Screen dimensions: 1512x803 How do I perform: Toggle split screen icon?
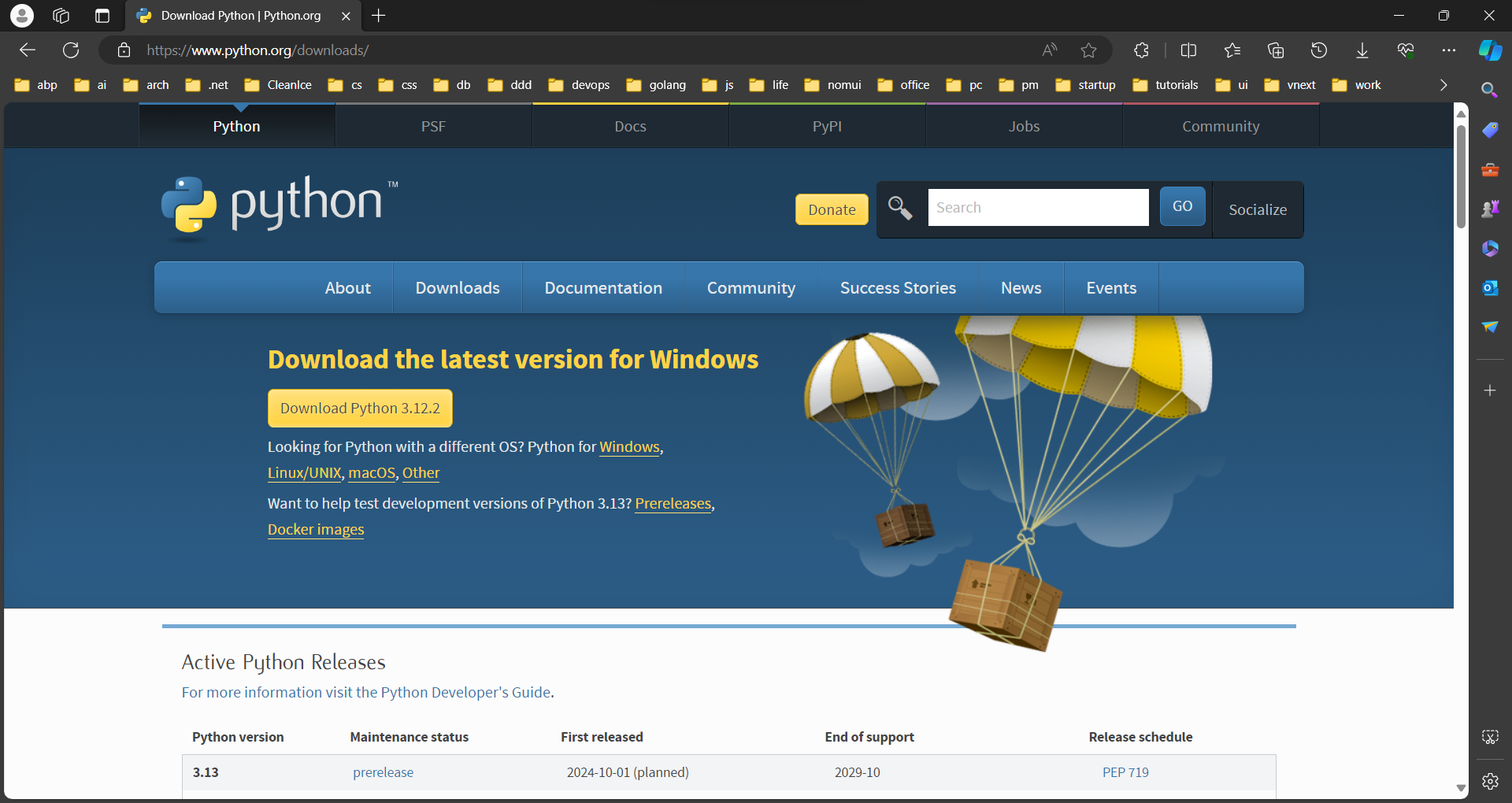1189,50
